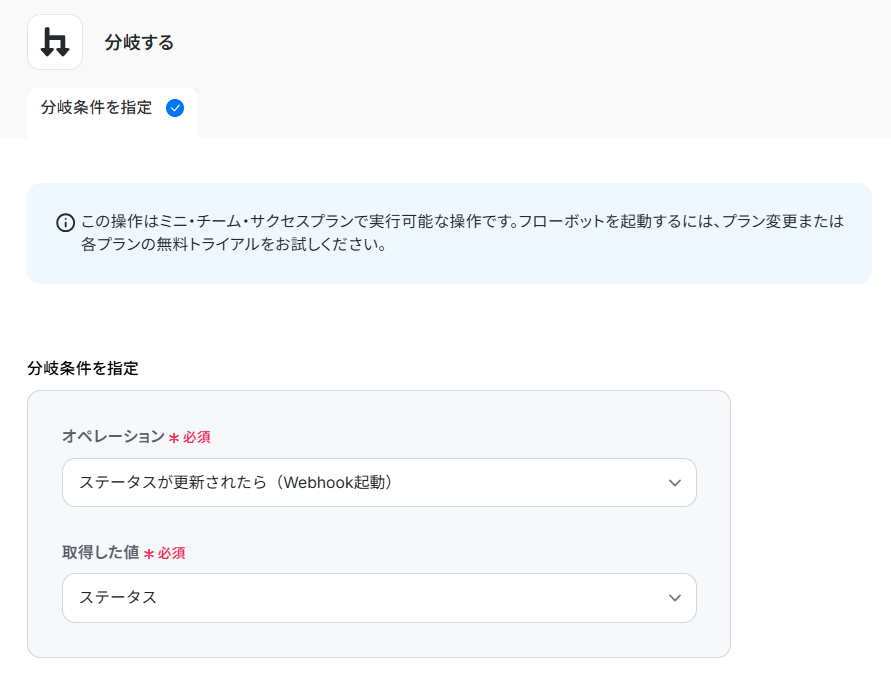Click the red asterisk beside 取得した値
Image resolution: width=891 pixels, height=682 pixels.
pyautogui.click(x=149, y=554)
